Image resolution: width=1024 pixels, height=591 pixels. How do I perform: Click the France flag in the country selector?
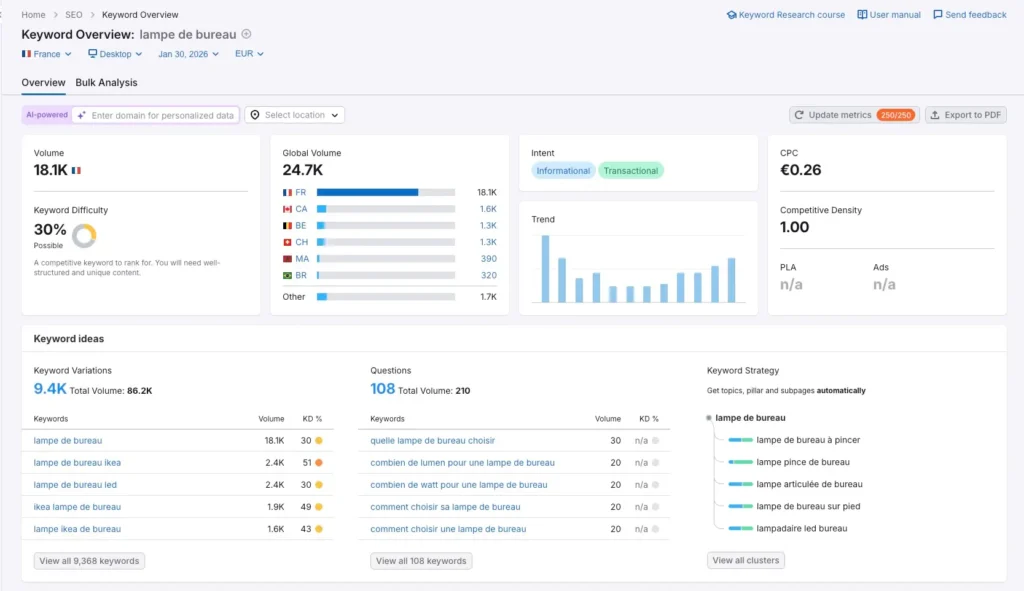[26, 54]
